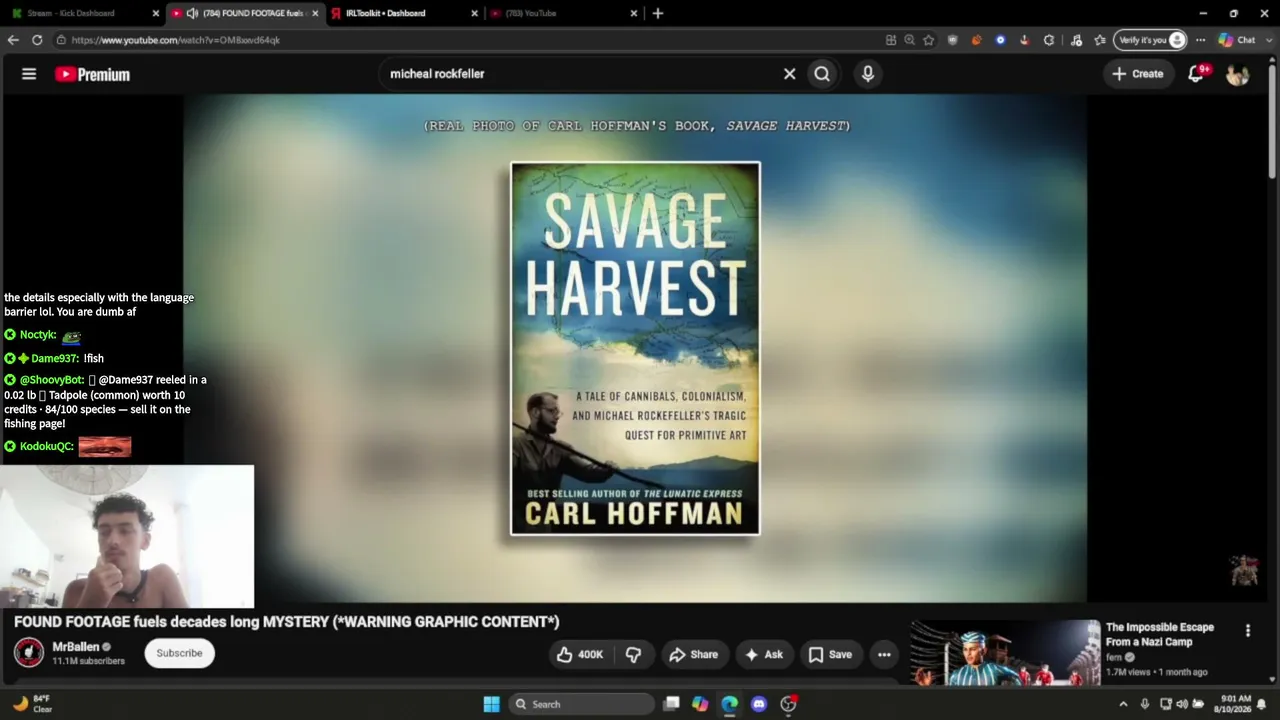The image size is (1280, 720).
Task: Like the video (400K)
Action: coord(580,655)
